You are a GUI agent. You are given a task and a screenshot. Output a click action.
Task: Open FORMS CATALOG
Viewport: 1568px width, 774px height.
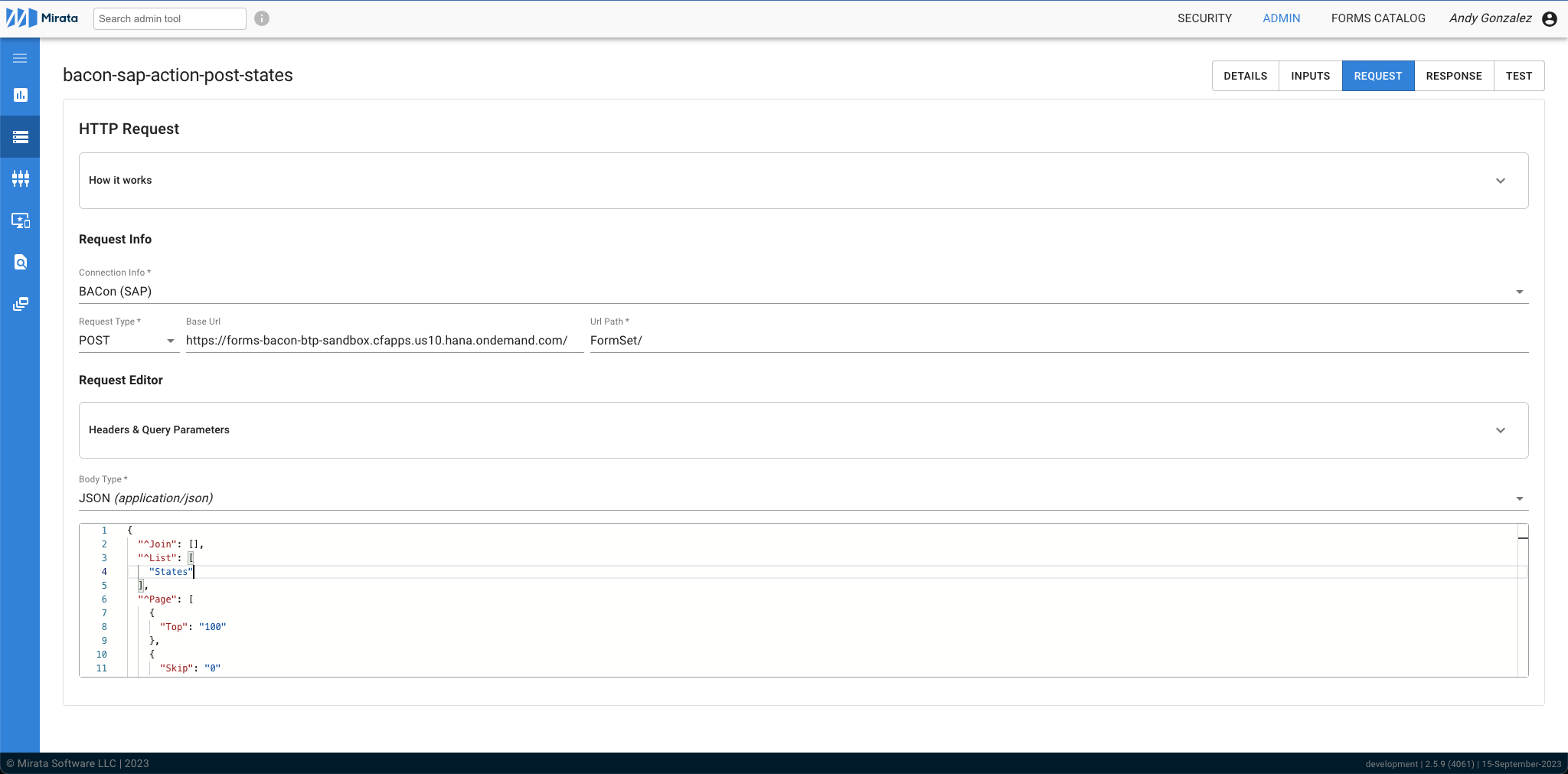(1378, 18)
